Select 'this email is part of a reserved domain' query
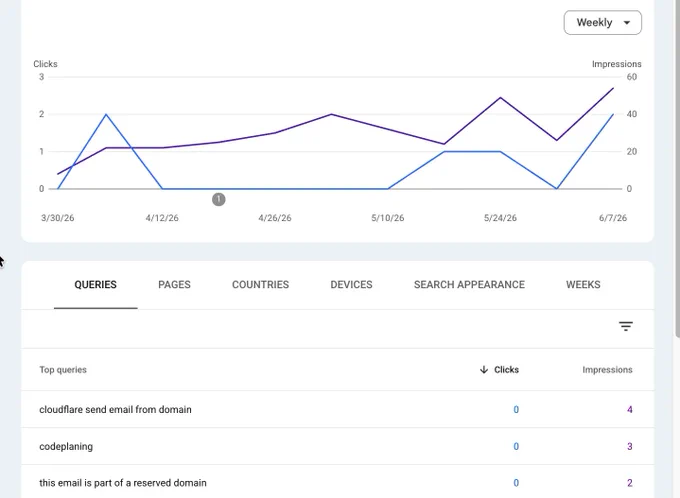The height and width of the screenshot is (498, 680). [x=337, y=482]
